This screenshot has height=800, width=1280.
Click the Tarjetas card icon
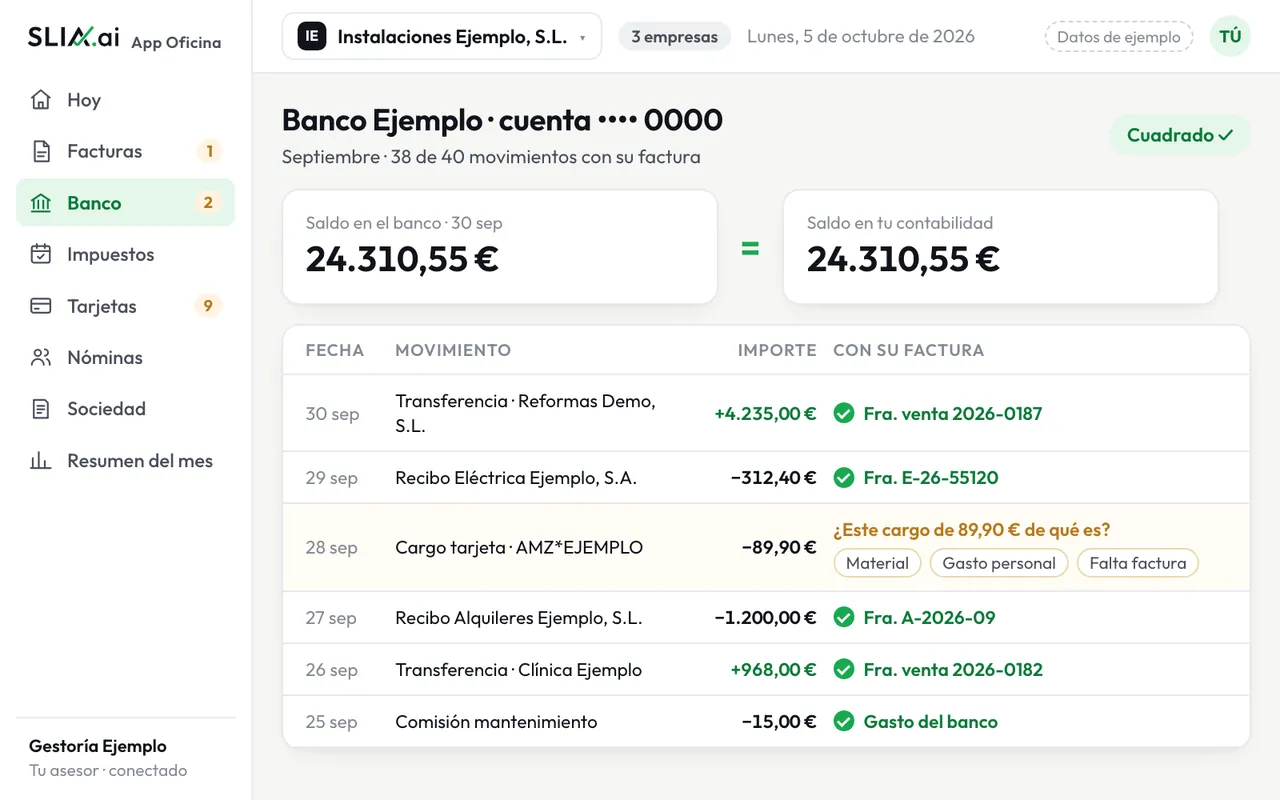click(41, 306)
